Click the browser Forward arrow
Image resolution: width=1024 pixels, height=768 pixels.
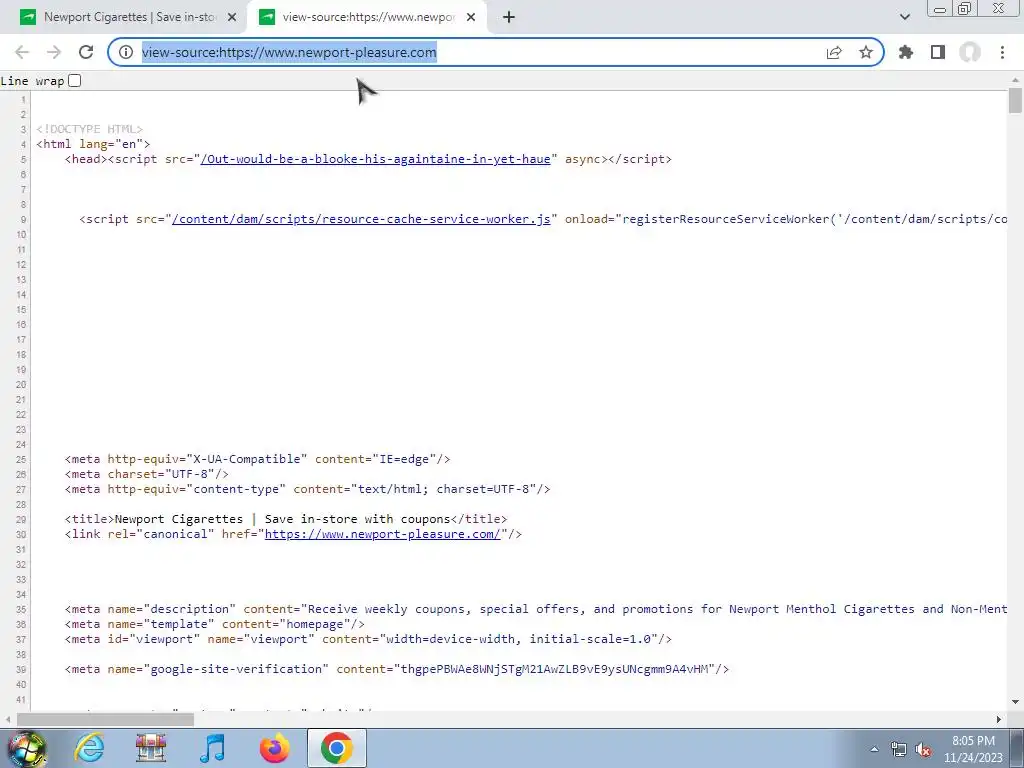point(54,52)
